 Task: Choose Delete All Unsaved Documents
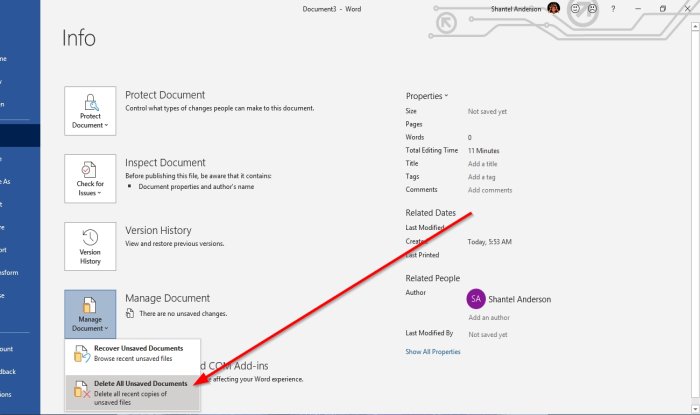point(133,393)
